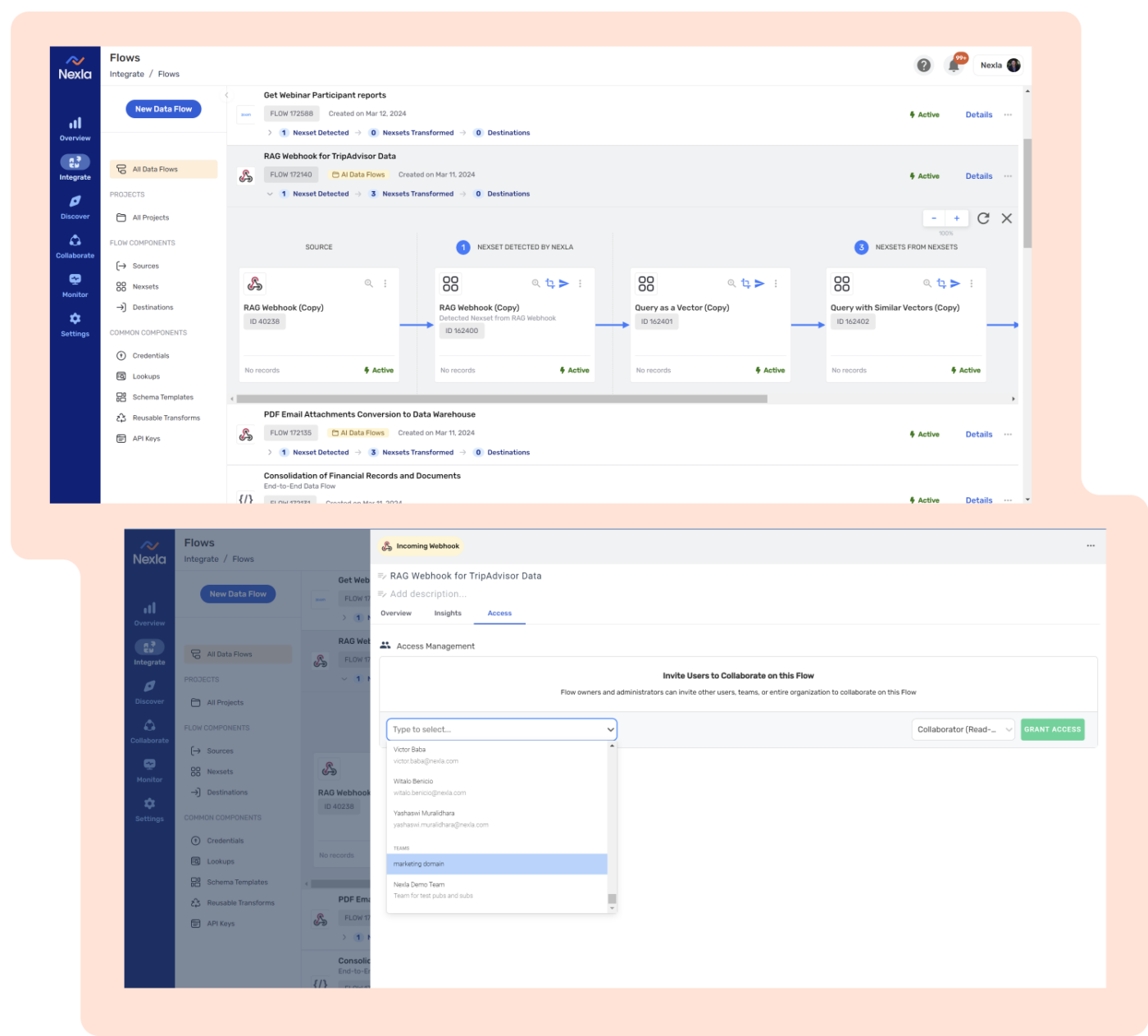
Task: Select Collaborate from the left navigation
Action: [x=75, y=246]
